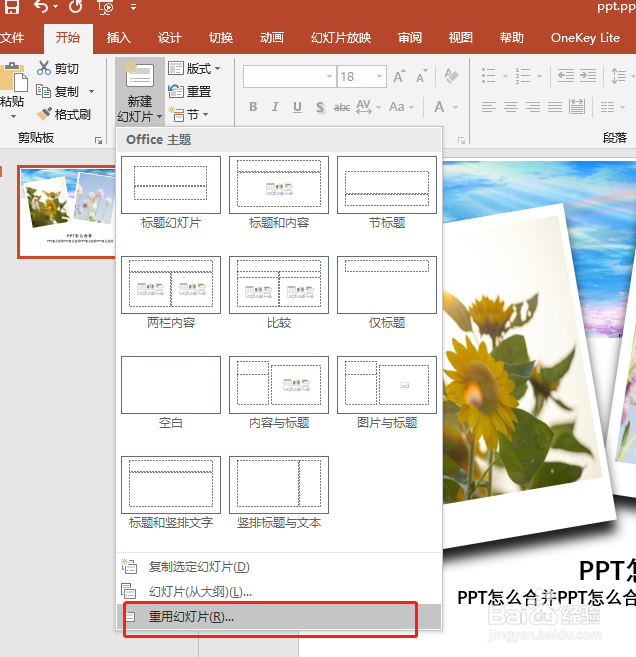Switch to the 动画 tab
The height and width of the screenshot is (657, 636).
[x=271, y=38]
